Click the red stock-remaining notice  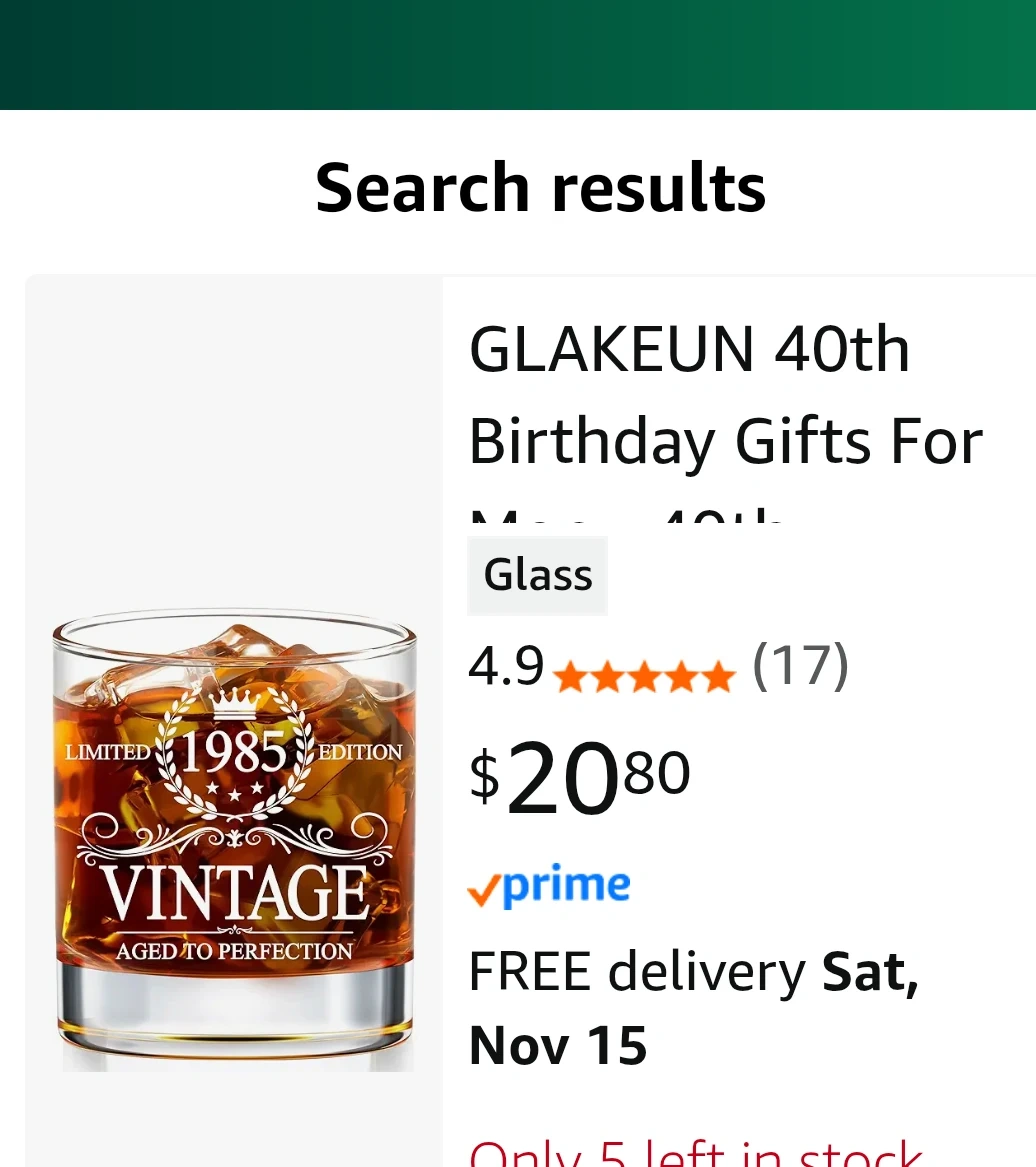coord(695,1155)
